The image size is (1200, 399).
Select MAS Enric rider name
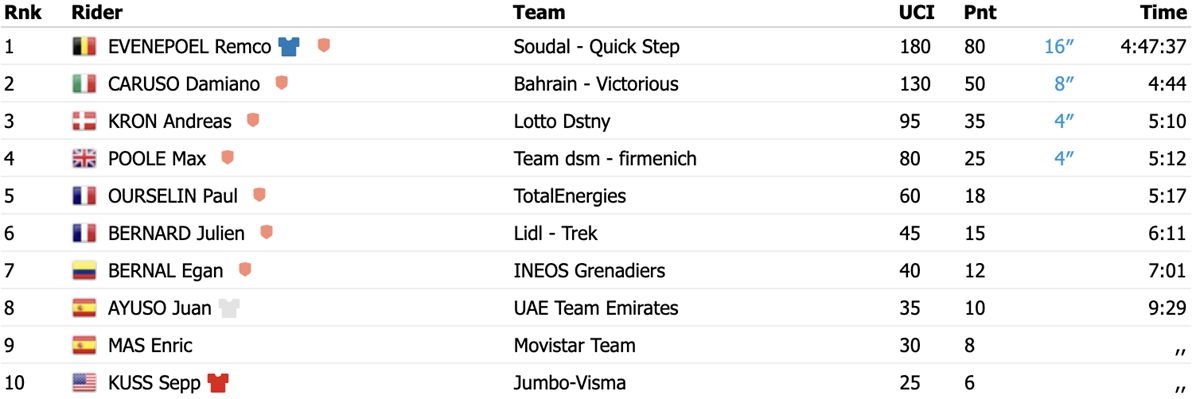[x=150, y=346]
